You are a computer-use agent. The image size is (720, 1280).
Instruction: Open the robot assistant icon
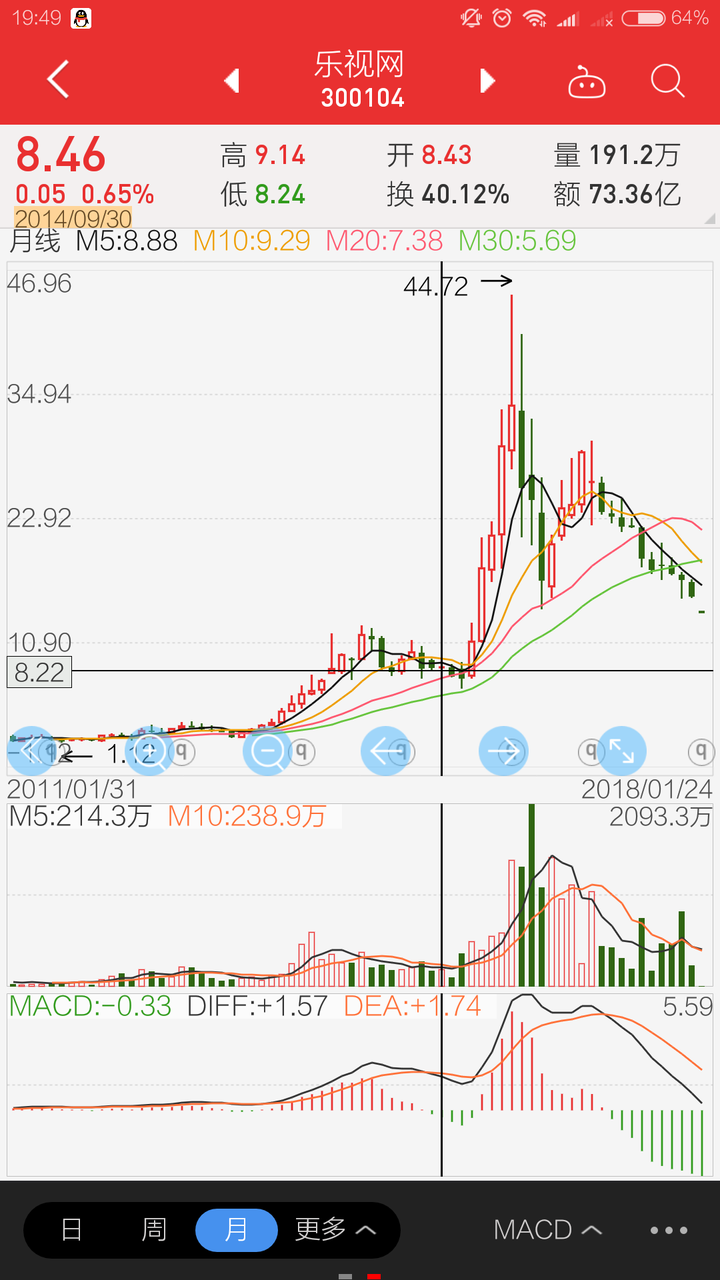(587, 81)
